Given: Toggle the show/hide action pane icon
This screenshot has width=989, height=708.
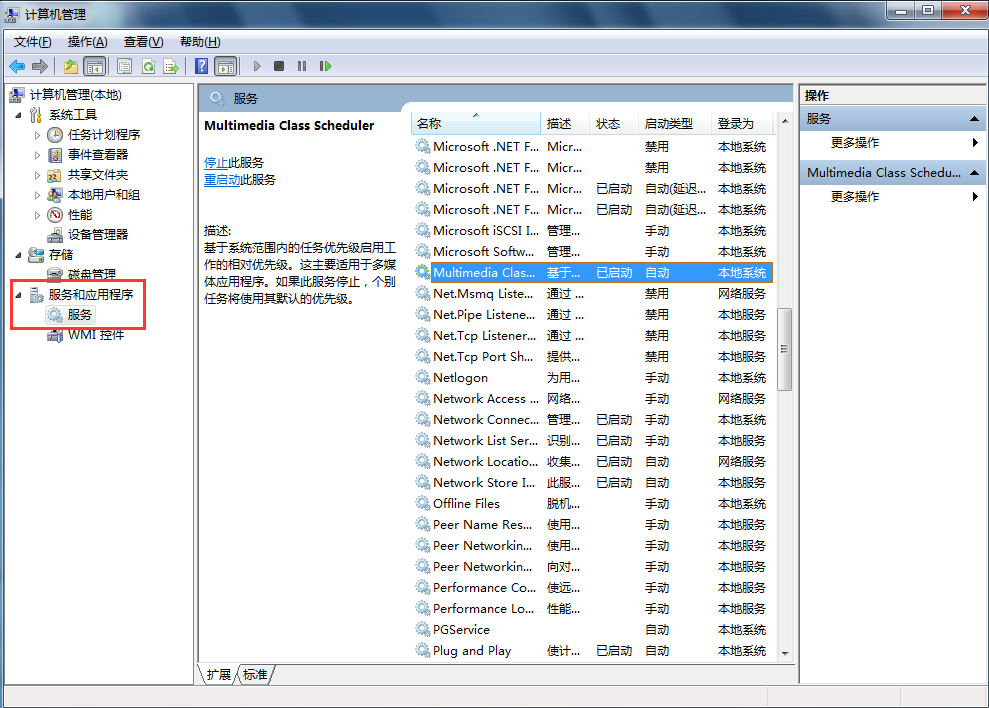Looking at the screenshot, I should [x=228, y=66].
